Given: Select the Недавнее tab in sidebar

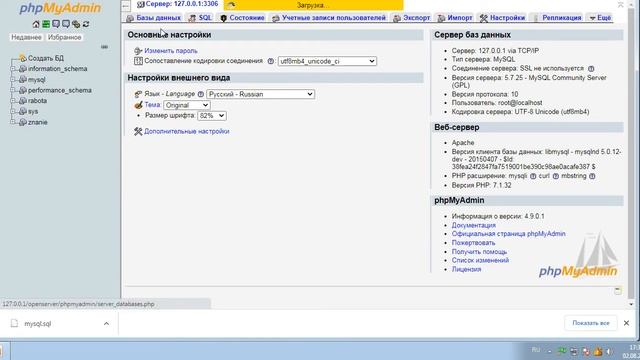Looking at the screenshot, I should click(27, 37).
